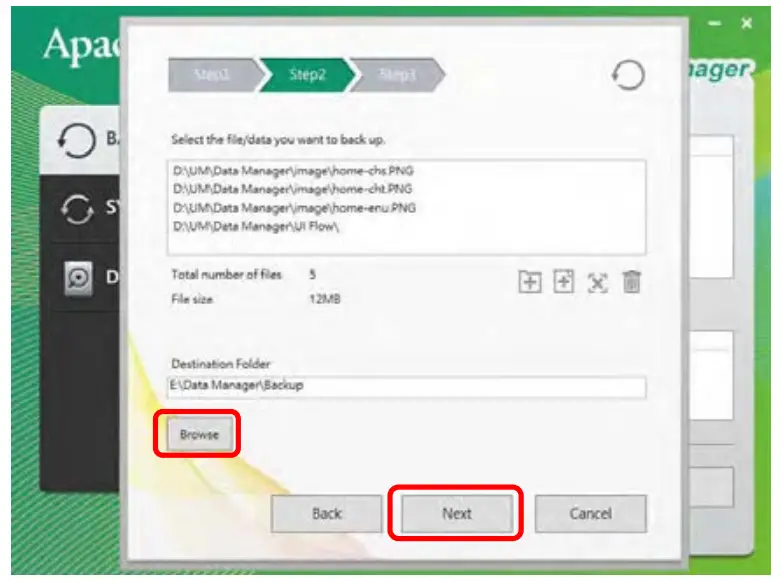
Task: Cancel the backup wizard
Action: (x=590, y=513)
